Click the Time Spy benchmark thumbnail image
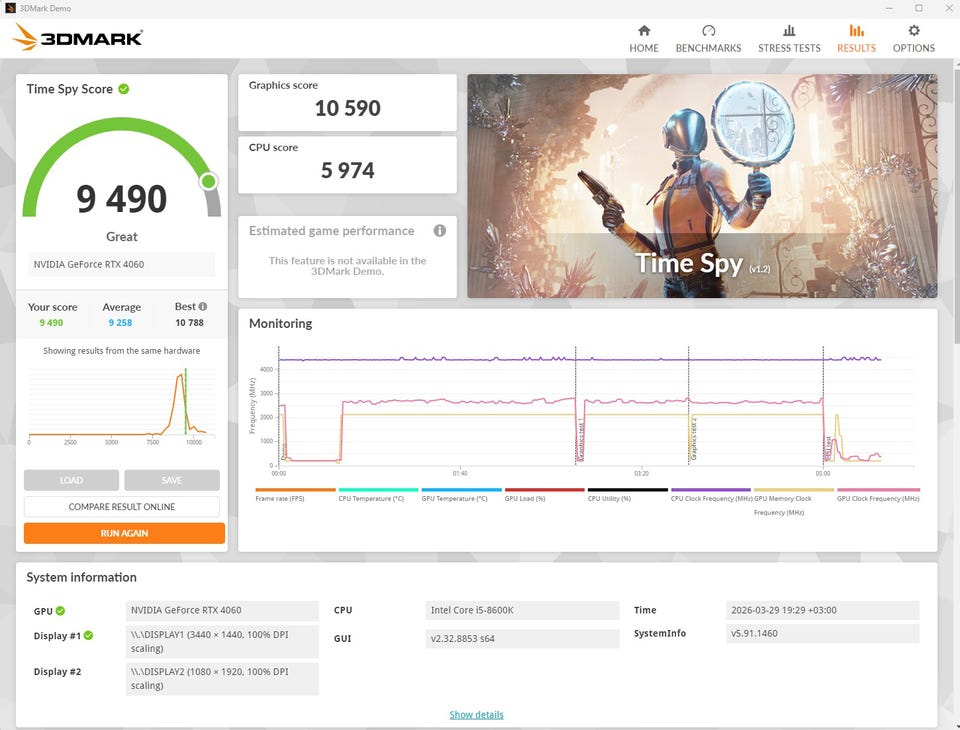The image size is (960, 730). (x=702, y=186)
